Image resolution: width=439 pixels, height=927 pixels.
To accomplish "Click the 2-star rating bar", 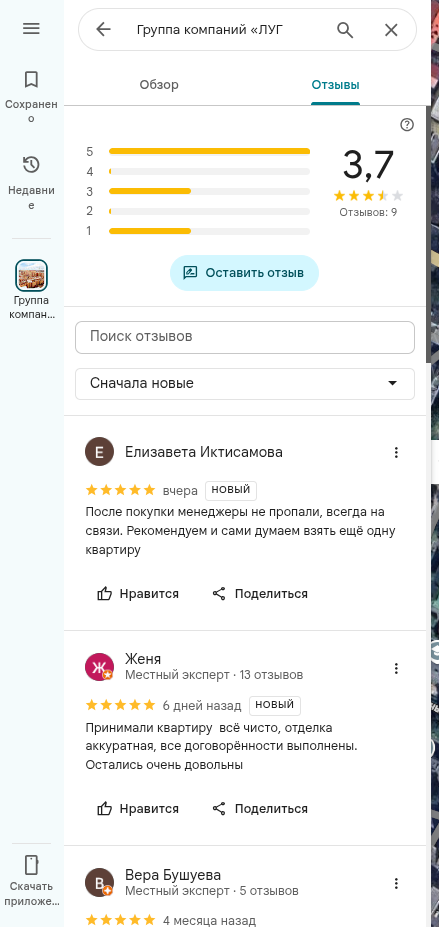I will pyautogui.click(x=209, y=211).
